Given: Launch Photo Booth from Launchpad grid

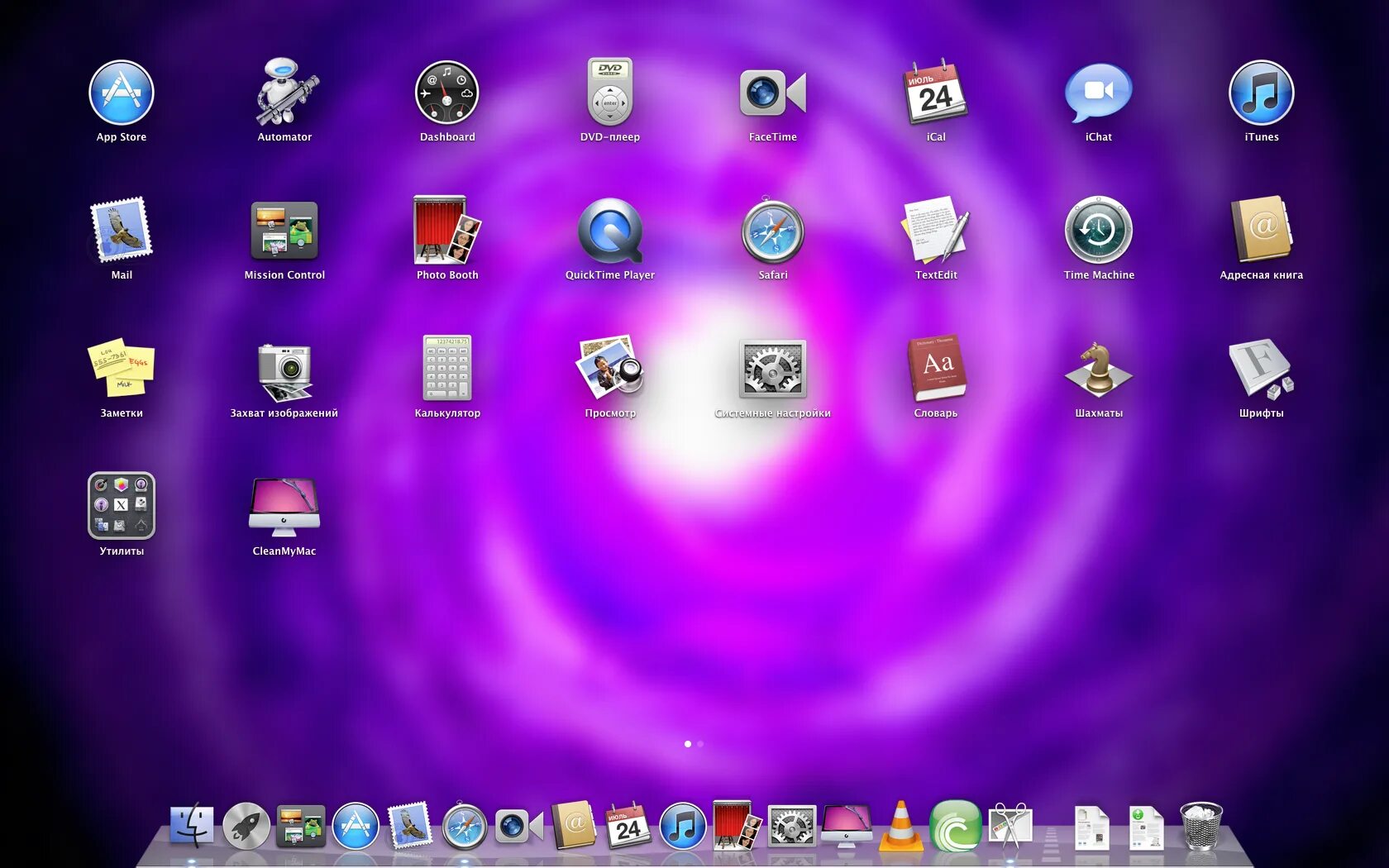Looking at the screenshot, I should point(447,230).
